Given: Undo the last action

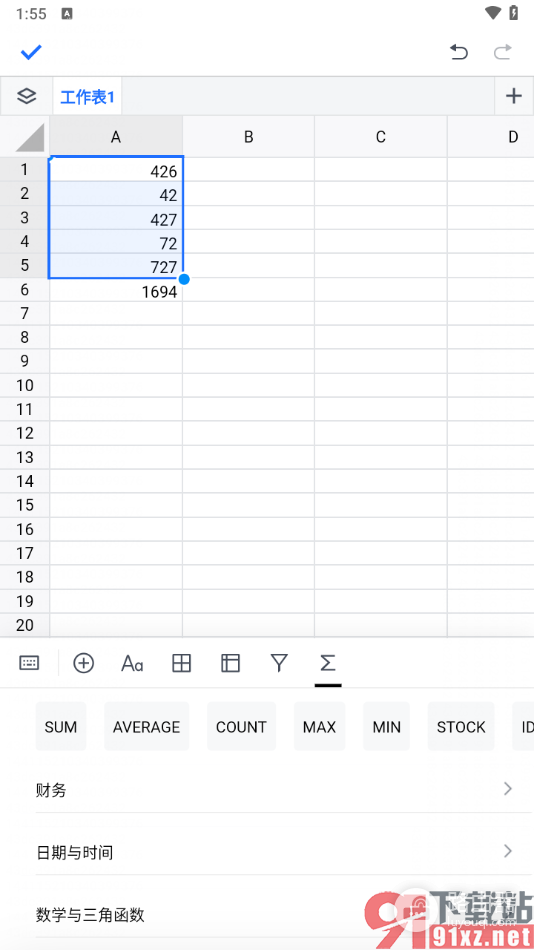Looking at the screenshot, I should click(x=459, y=53).
